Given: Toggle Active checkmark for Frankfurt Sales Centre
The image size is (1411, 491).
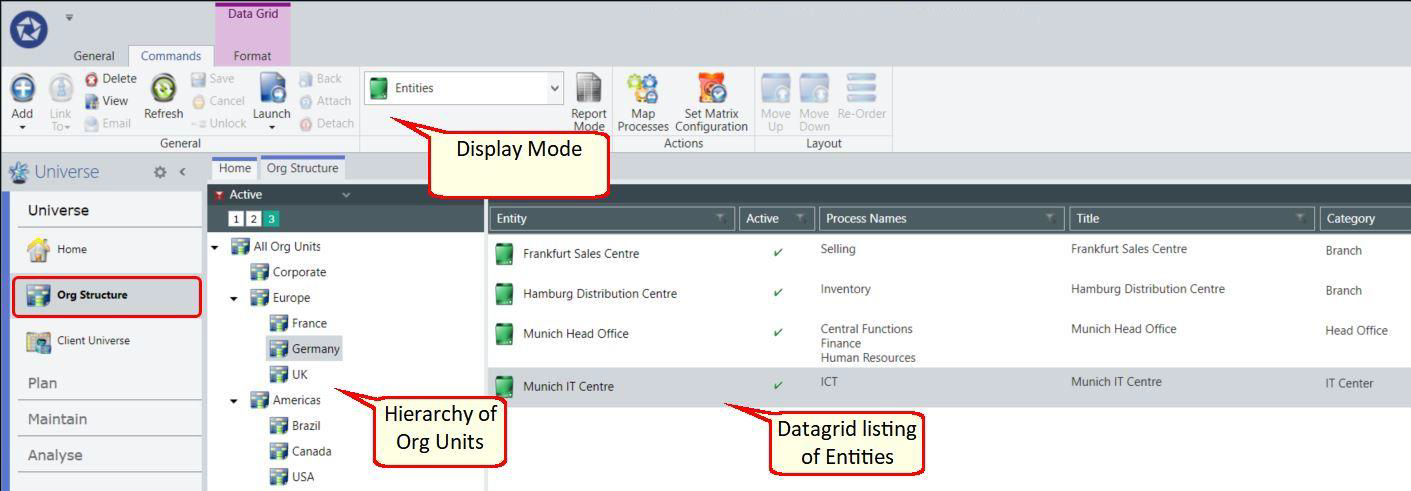Looking at the screenshot, I should (x=778, y=251).
